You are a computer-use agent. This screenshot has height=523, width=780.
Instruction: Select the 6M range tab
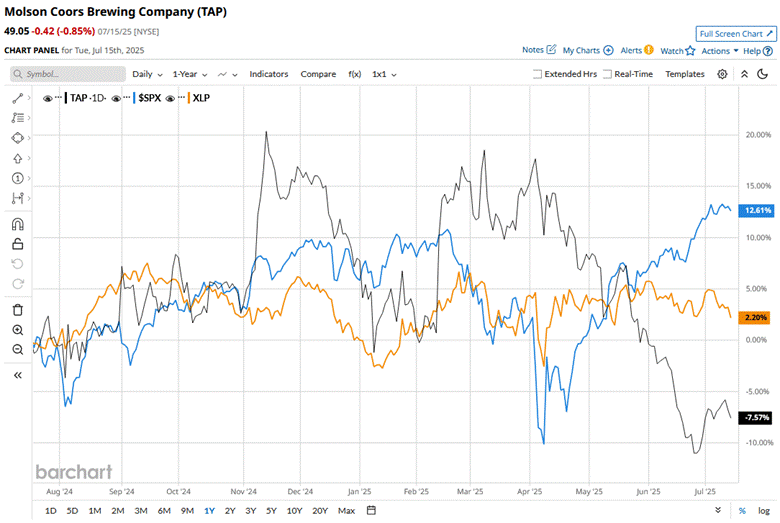coord(164,511)
